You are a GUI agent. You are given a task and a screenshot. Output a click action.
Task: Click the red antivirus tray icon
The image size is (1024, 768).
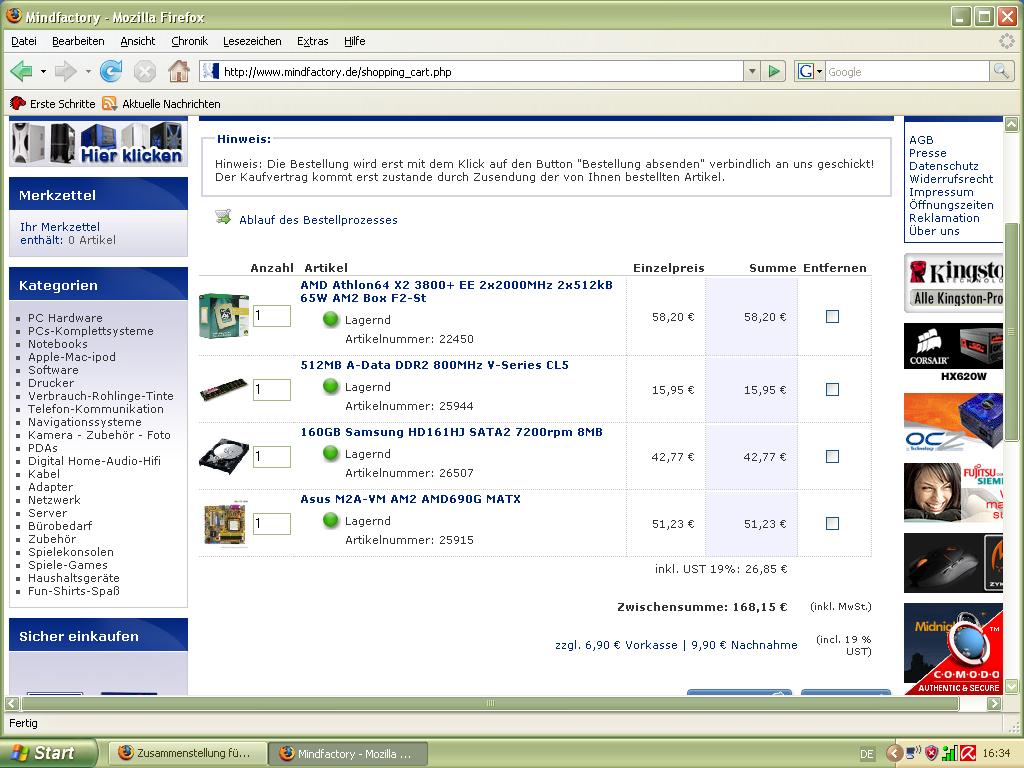click(x=968, y=753)
